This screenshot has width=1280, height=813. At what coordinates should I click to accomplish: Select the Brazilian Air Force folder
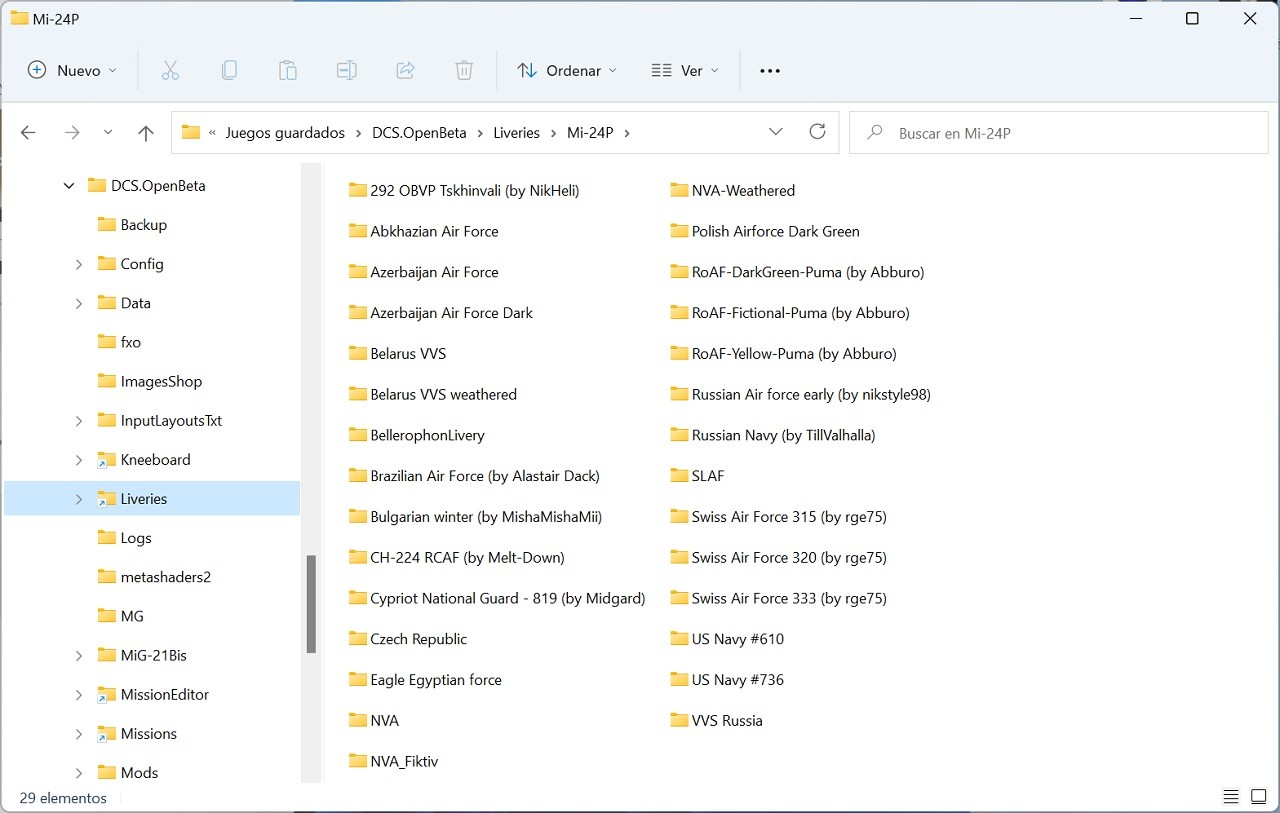[474, 476]
